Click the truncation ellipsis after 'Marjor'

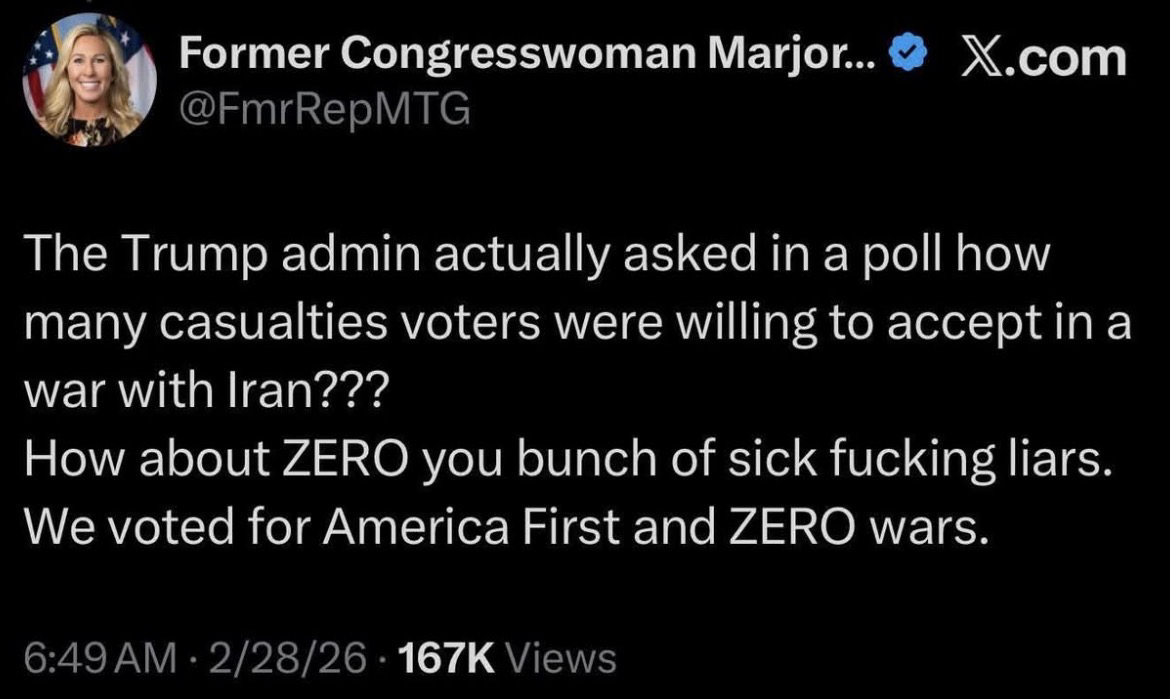tap(861, 62)
